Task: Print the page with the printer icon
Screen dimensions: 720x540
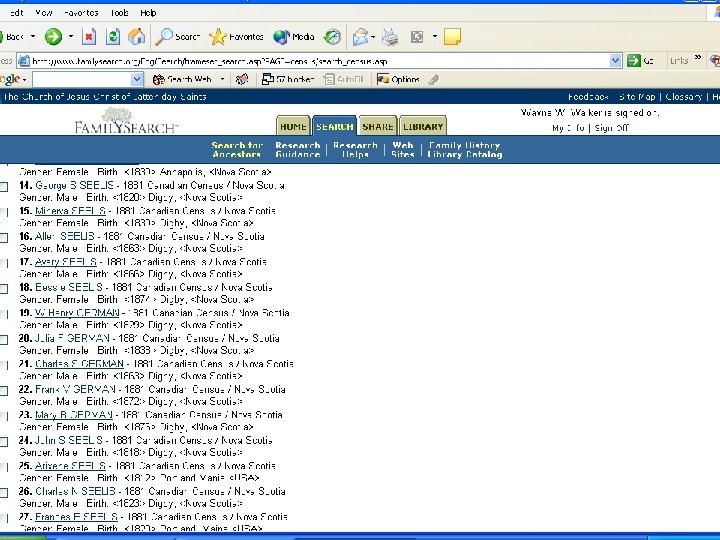Action: coord(390,37)
